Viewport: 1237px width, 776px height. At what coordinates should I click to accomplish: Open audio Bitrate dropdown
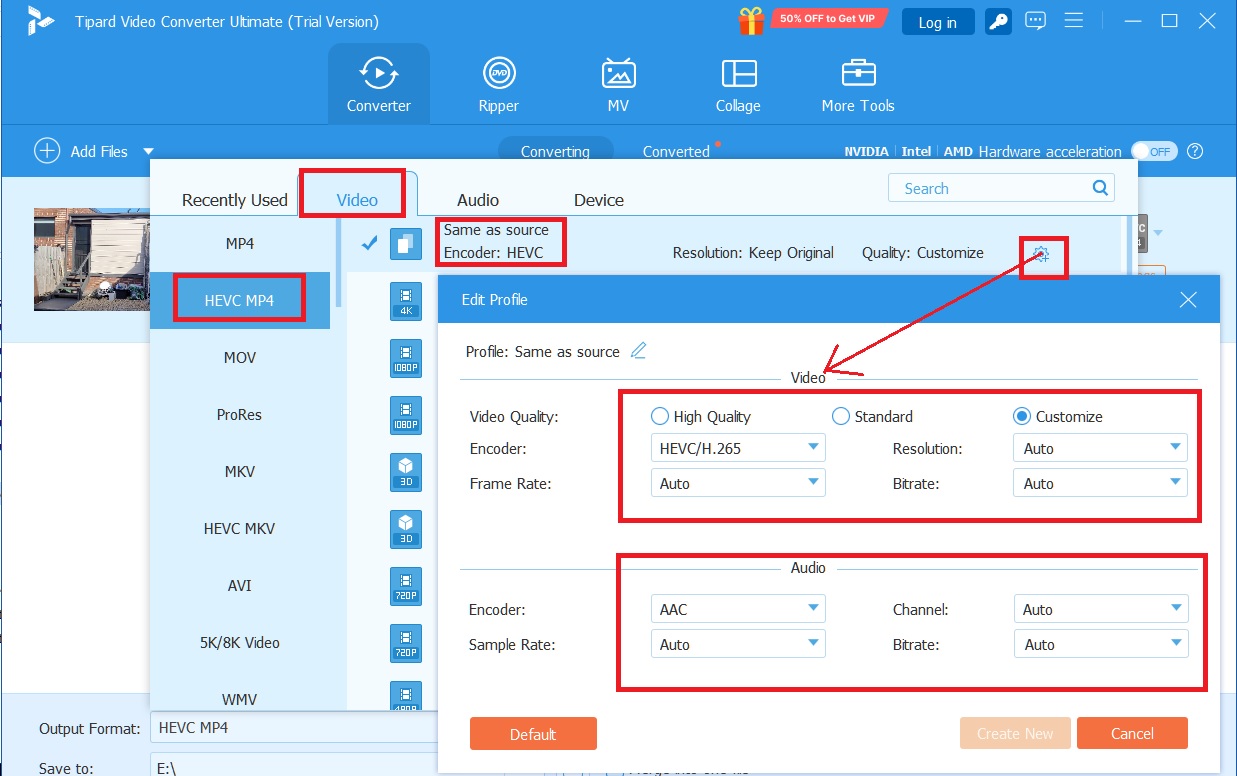click(x=1100, y=644)
